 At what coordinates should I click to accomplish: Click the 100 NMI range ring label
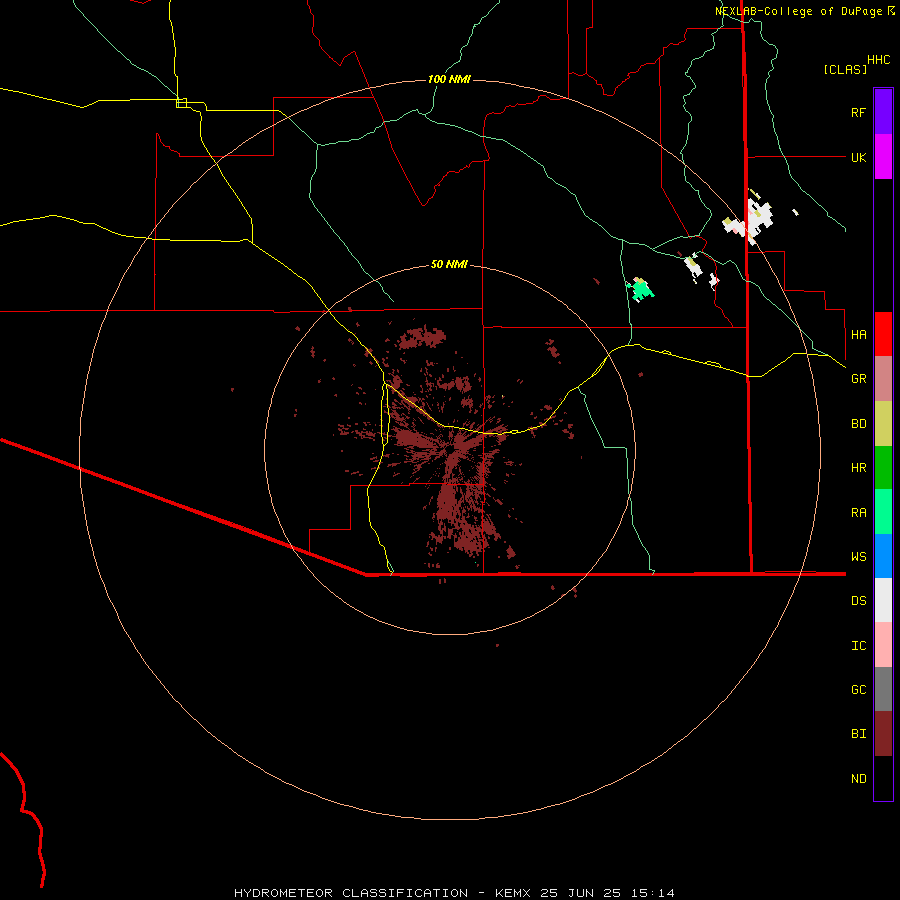pos(449,79)
